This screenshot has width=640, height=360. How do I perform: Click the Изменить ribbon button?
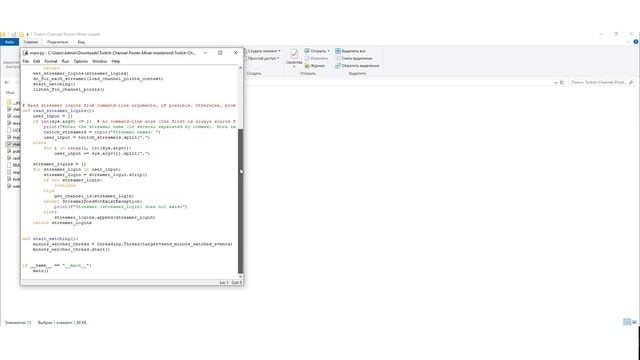316,58
